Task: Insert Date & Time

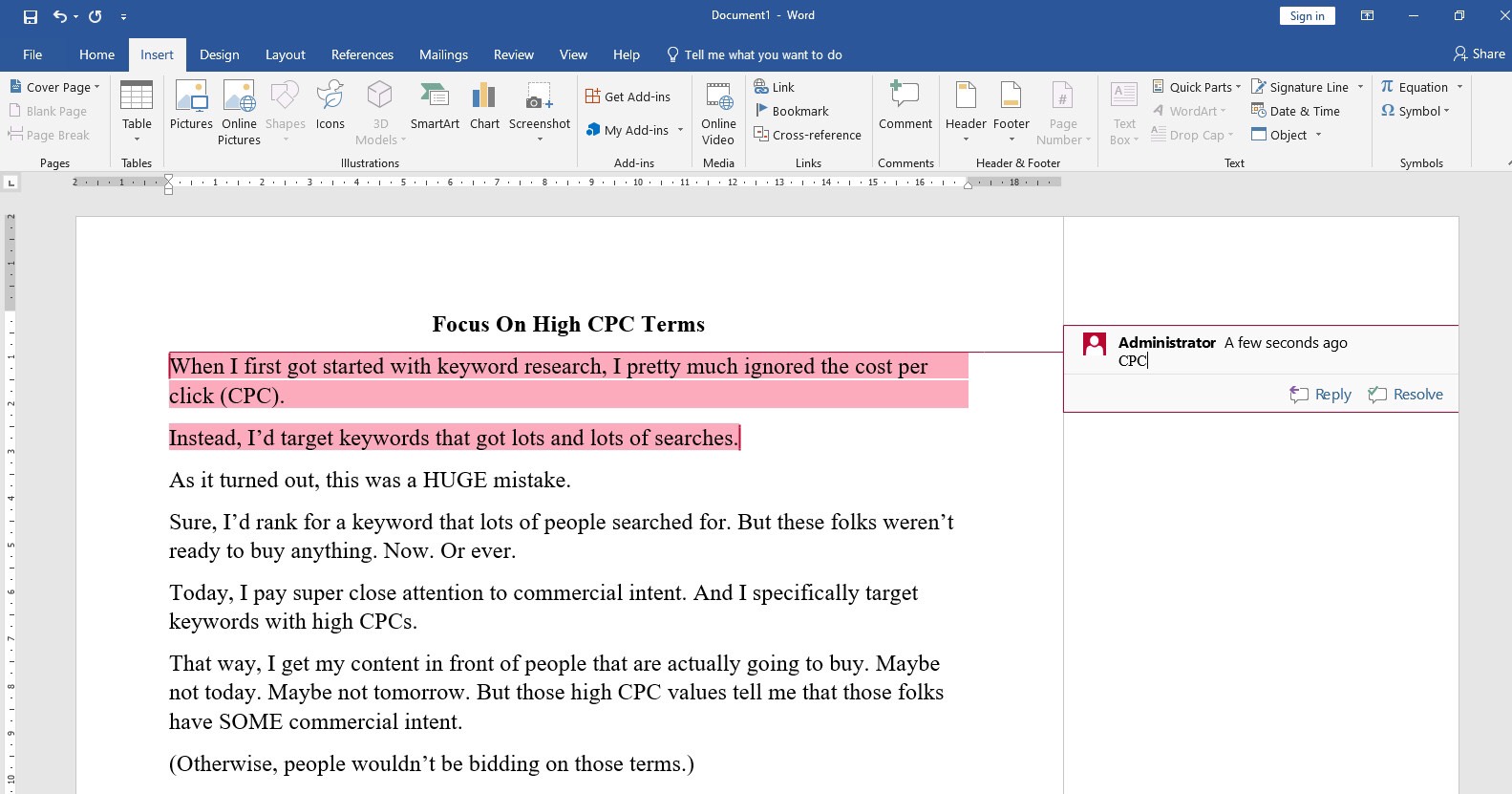Action: click(x=1296, y=111)
